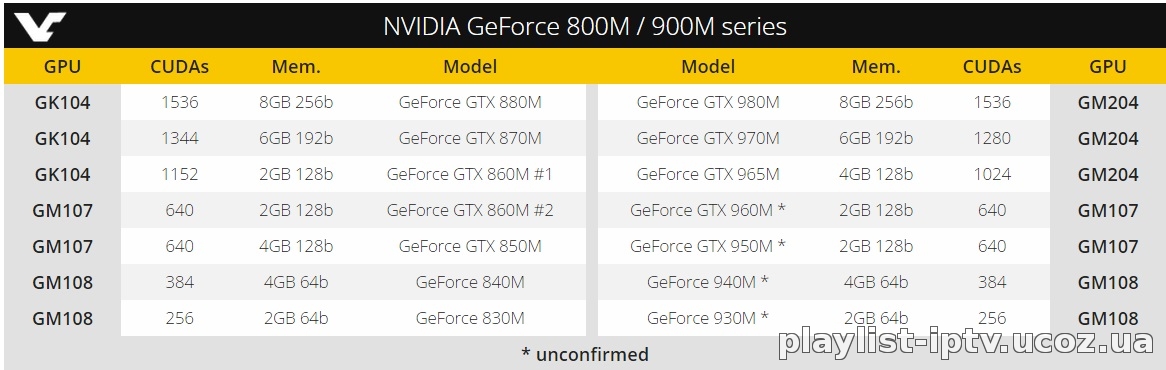Click the table title NVIDIA GeForce 800M / 900M series
The image size is (1166, 370).
click(584, 26)
